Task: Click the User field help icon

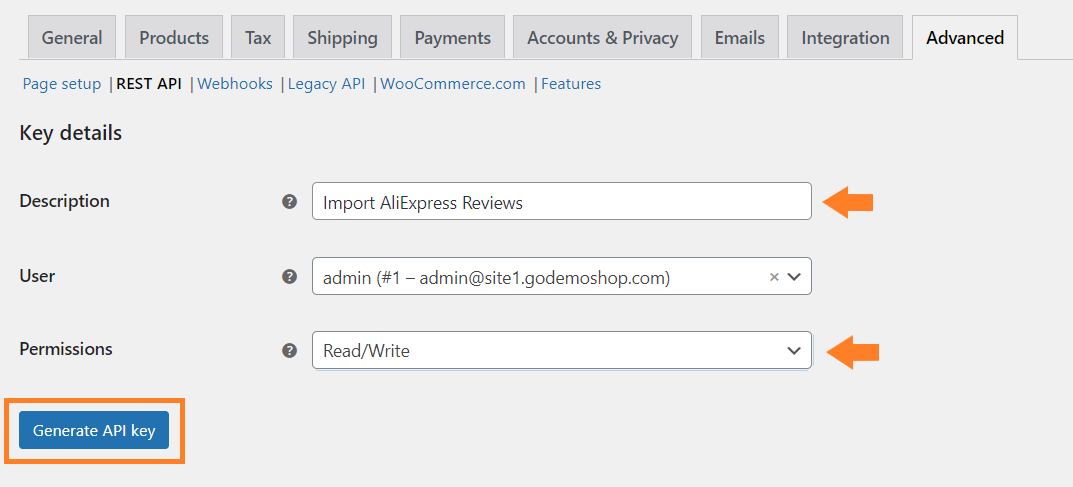Action: 290,276
